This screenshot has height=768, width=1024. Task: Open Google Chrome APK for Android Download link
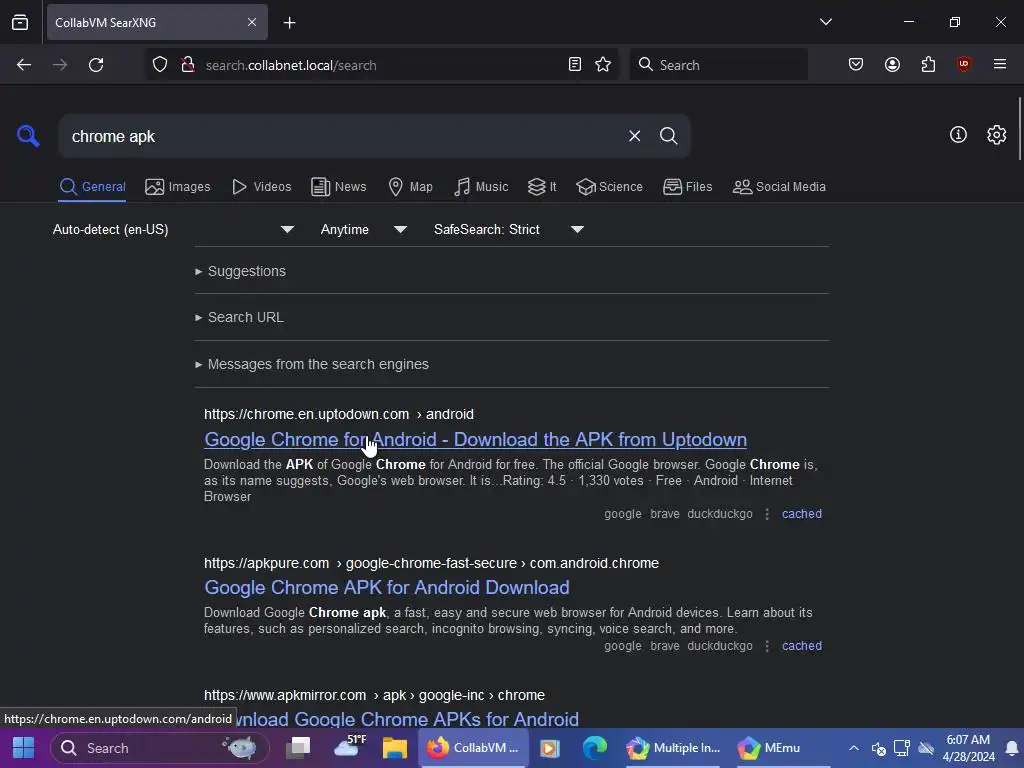[x=387, y=588]
